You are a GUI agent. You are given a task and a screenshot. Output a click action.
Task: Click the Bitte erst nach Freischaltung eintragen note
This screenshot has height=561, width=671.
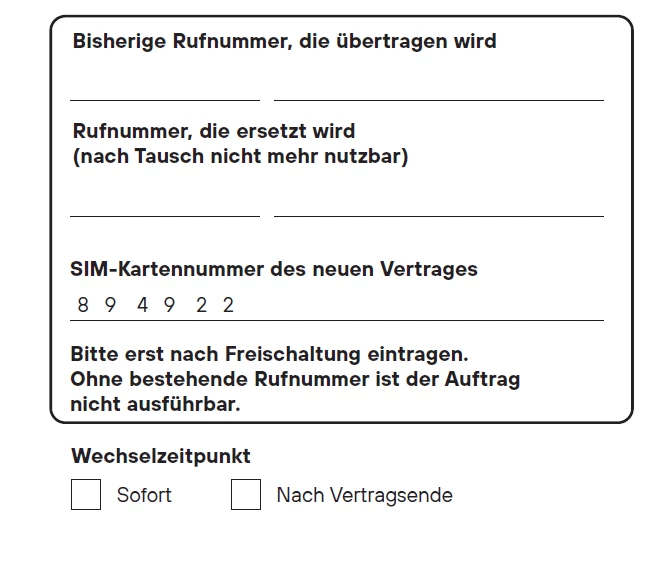(270, 354)
